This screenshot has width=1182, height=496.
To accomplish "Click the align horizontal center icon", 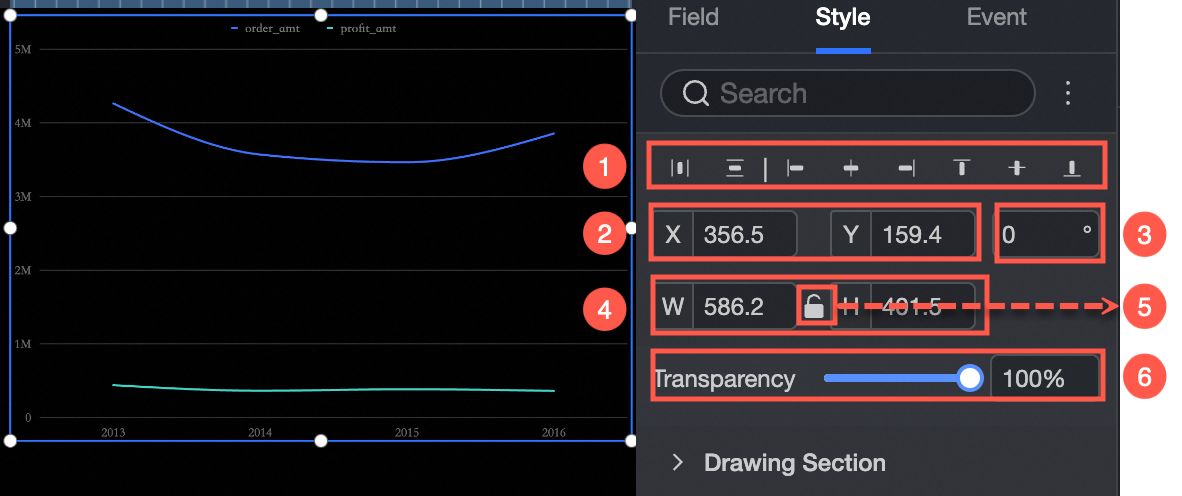I will point(851,168).
